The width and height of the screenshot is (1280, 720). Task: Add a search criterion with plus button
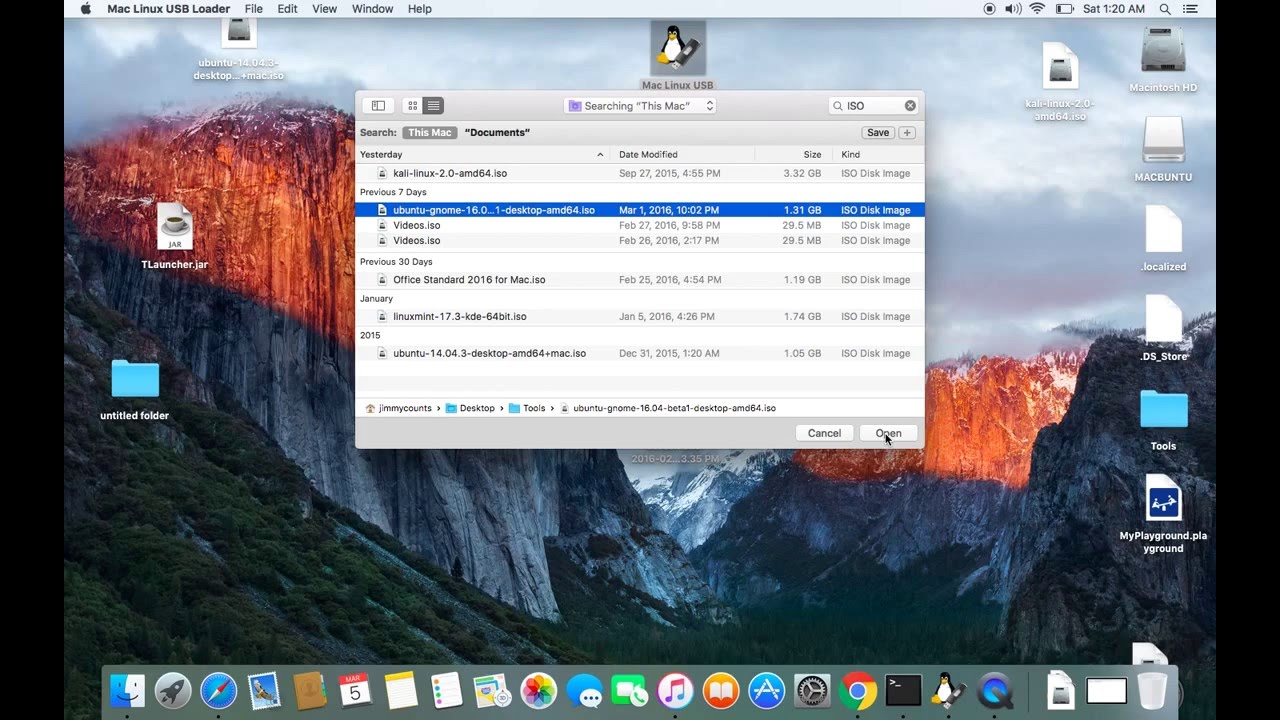tap(907, 133)
